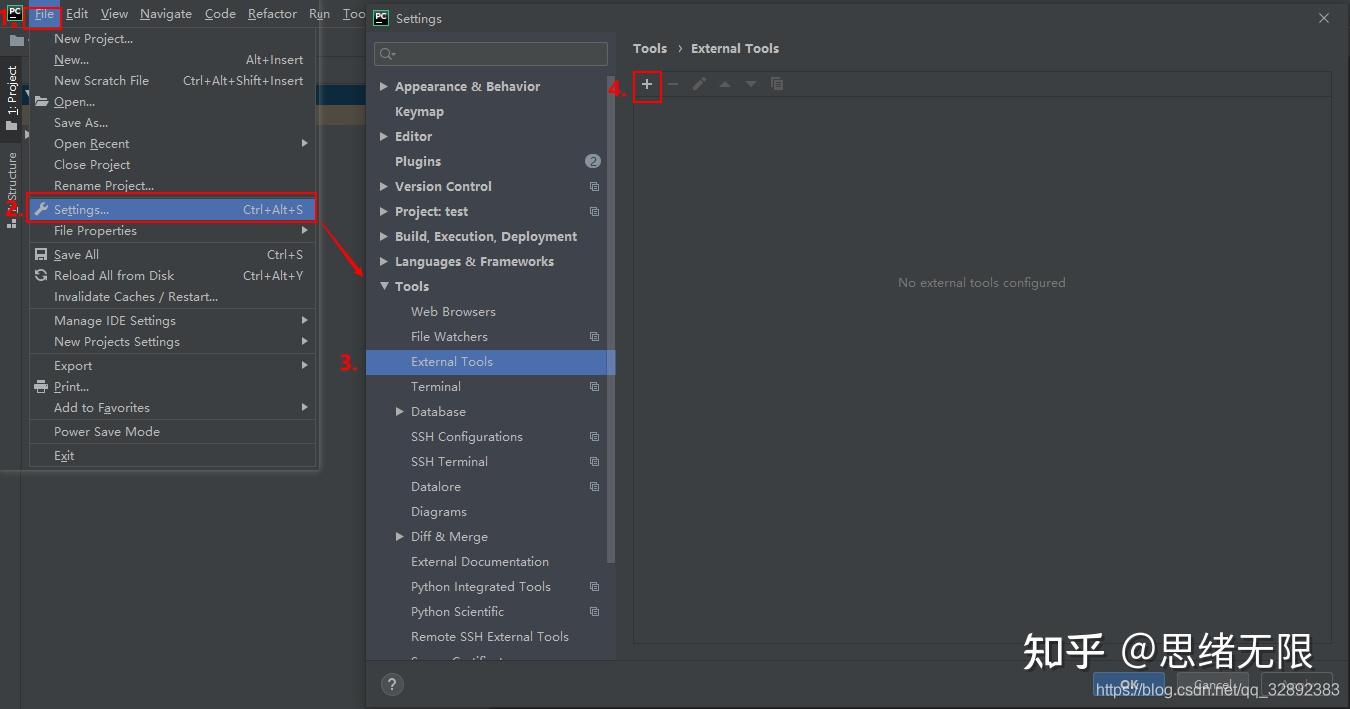
Task: Click the move up arrow icon
Action: click(725, 84)
